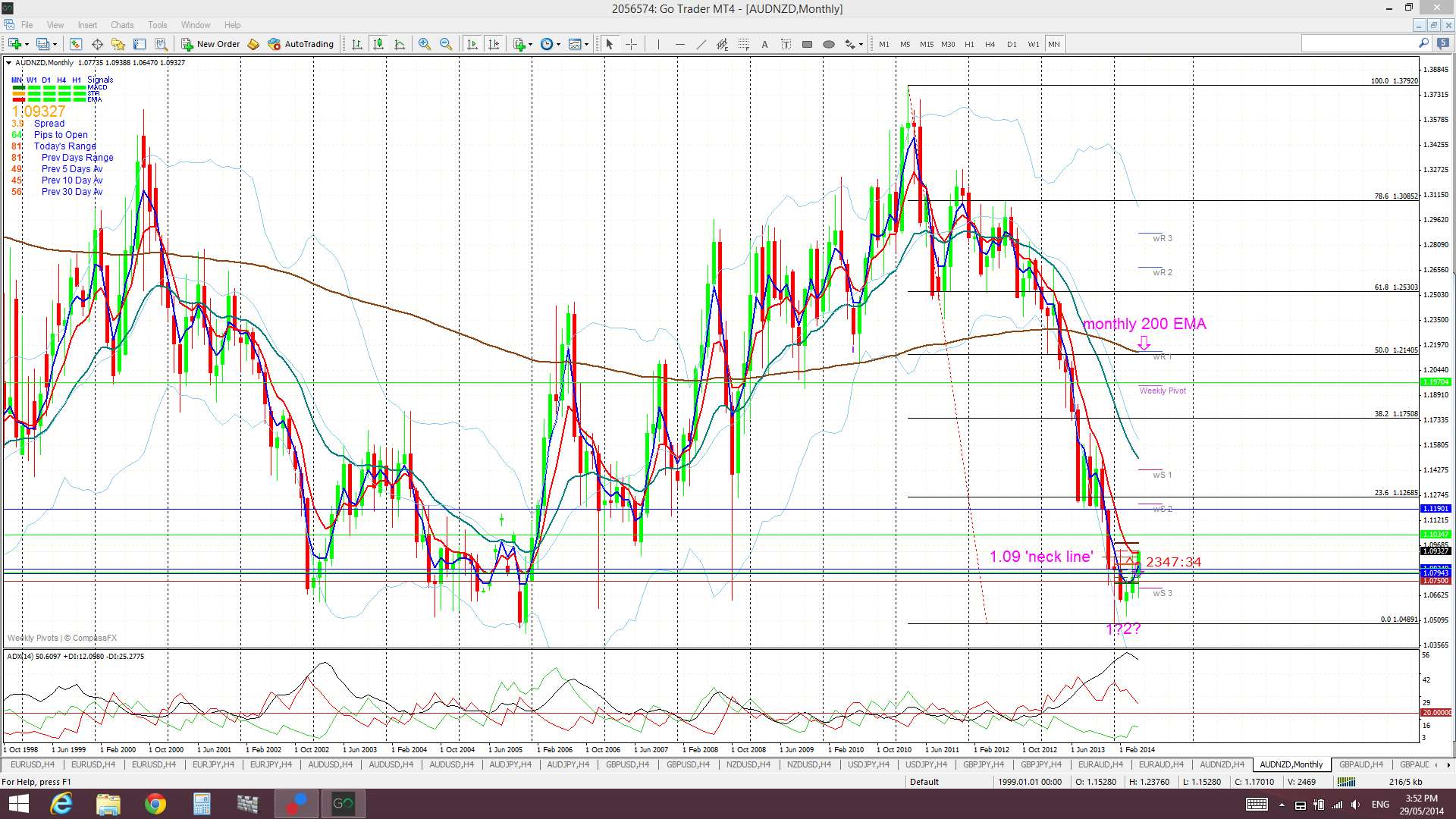Open Internet Explorer from taskbar

(x=61, y=804)
